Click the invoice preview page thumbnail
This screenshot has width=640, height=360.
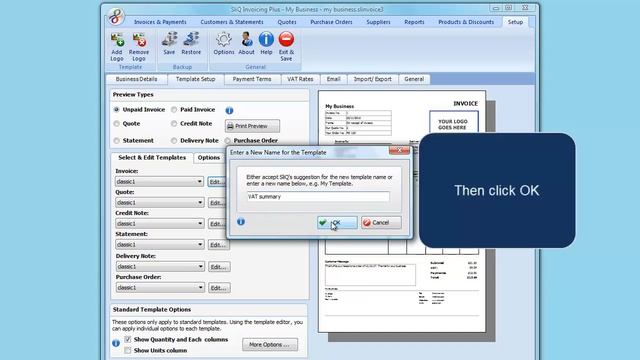coord(402,211)
